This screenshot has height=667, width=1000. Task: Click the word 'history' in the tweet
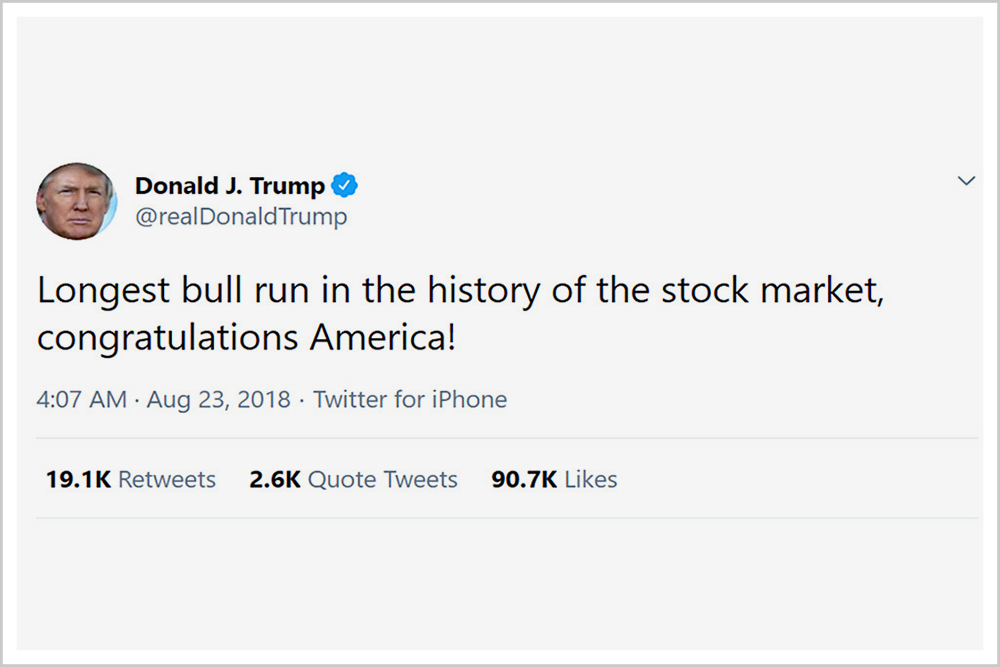pyautogui.click(x=483, y=291)
